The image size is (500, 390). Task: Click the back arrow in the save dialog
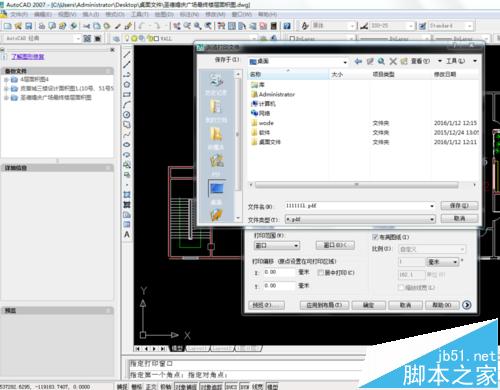tap(358, 61)
